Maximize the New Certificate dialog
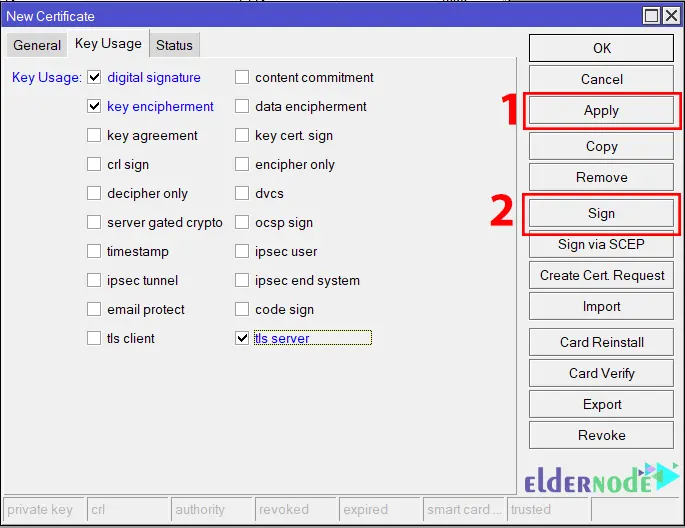 (652, 15)
